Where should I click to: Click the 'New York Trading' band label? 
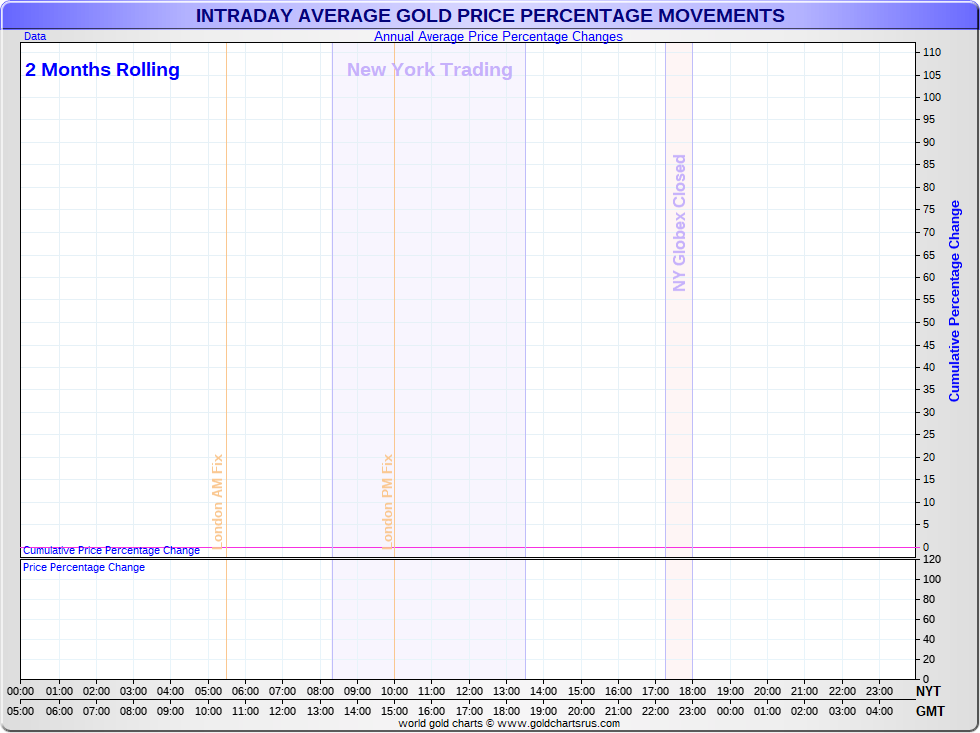pyautogui.click(x=429, y=69)
